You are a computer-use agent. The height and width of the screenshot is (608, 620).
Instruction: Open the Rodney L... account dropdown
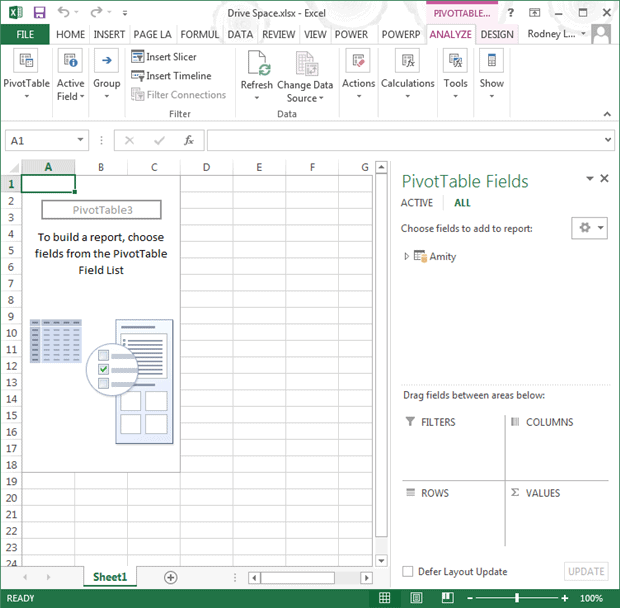pos(556,34)
